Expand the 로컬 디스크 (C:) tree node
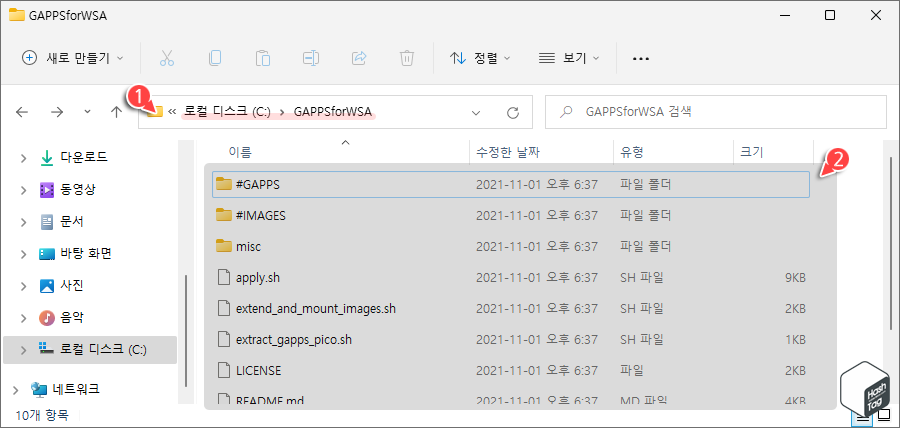Image resolution: width=900 pixels, height=428 pixels. click(x=24, y=349)
